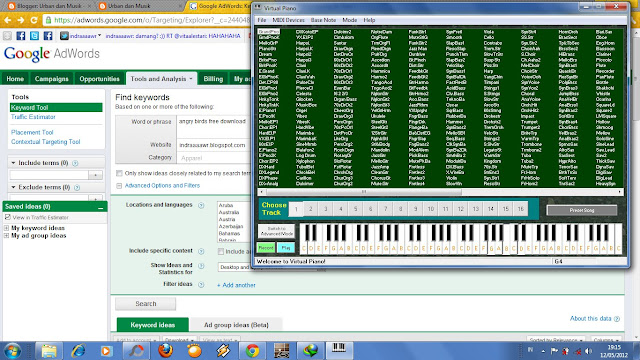Switch to the Campaigns tab
The height and width of the screenshot is (360, 640).
click(x=51, y=79)
